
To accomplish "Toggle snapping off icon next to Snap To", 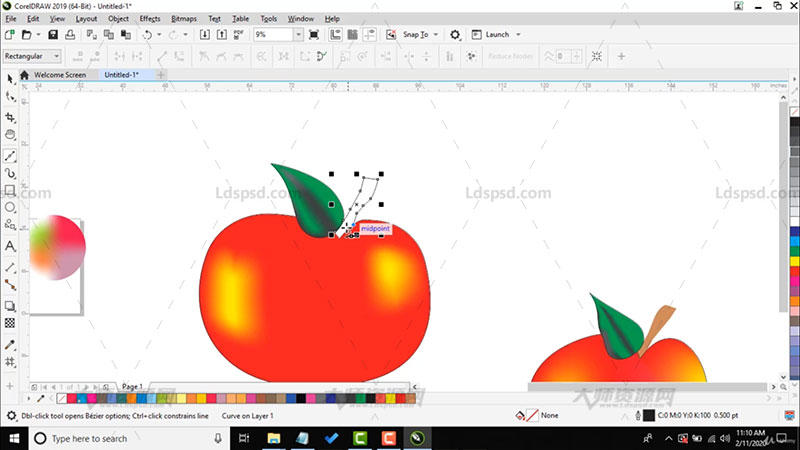I will click(x=391, y=35).
